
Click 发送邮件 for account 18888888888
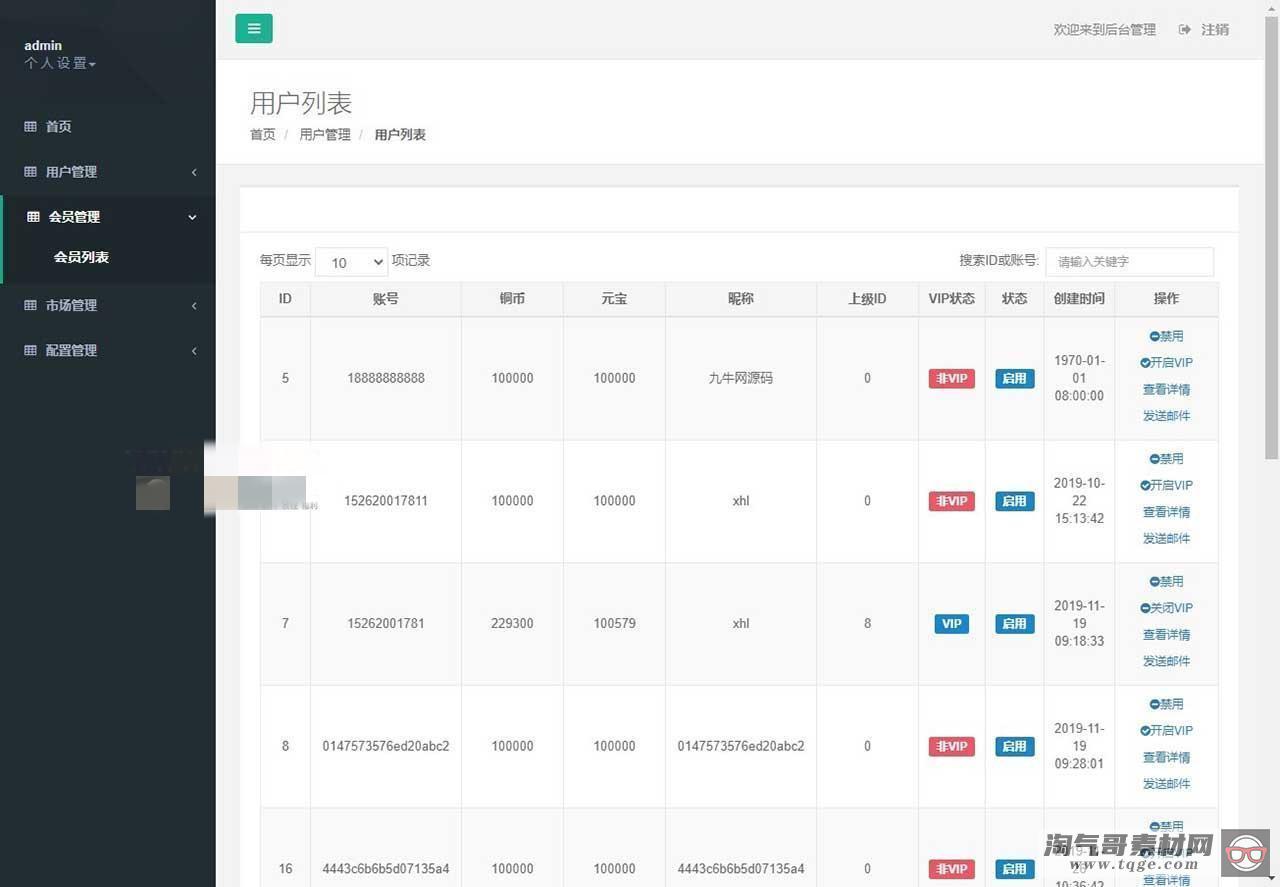click(x=1166, y=416)
